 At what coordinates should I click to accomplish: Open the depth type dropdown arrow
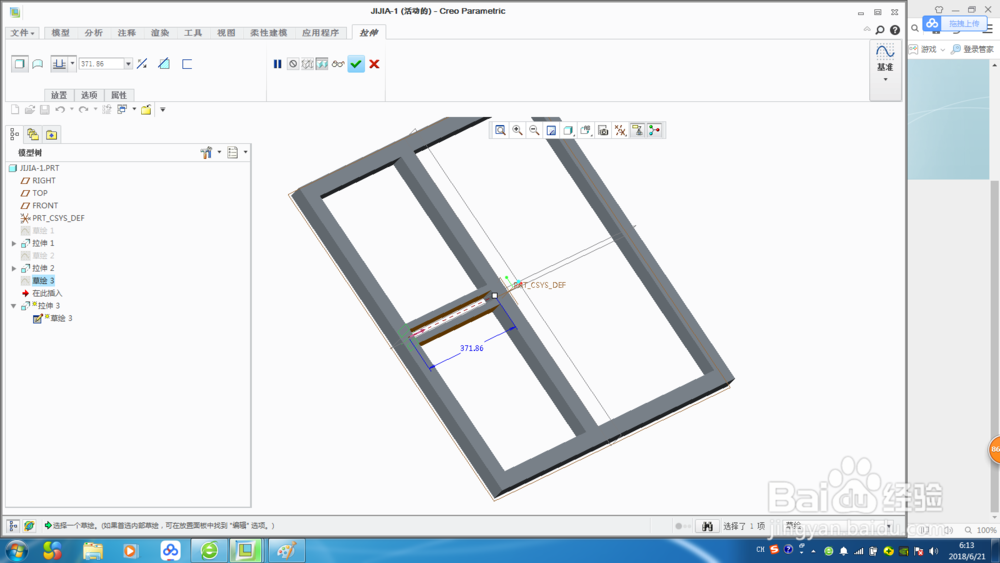click(73, 64)
